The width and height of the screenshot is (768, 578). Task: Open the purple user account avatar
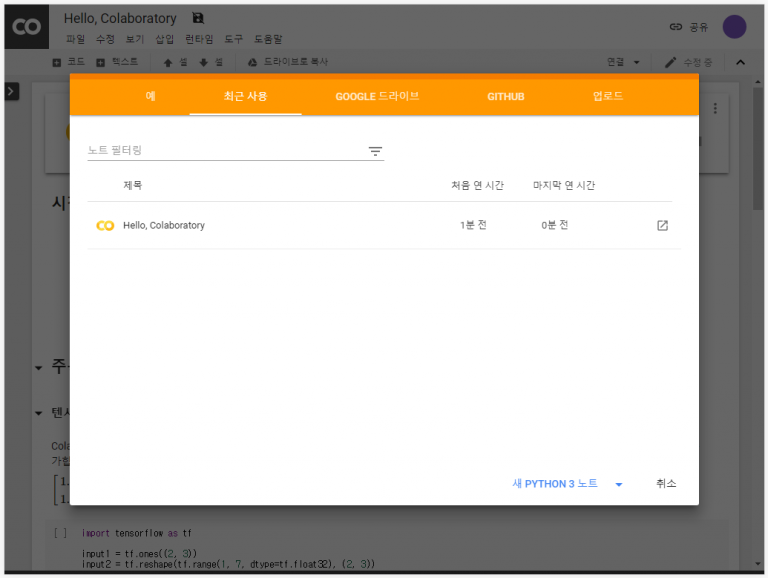tap(734, 26)
